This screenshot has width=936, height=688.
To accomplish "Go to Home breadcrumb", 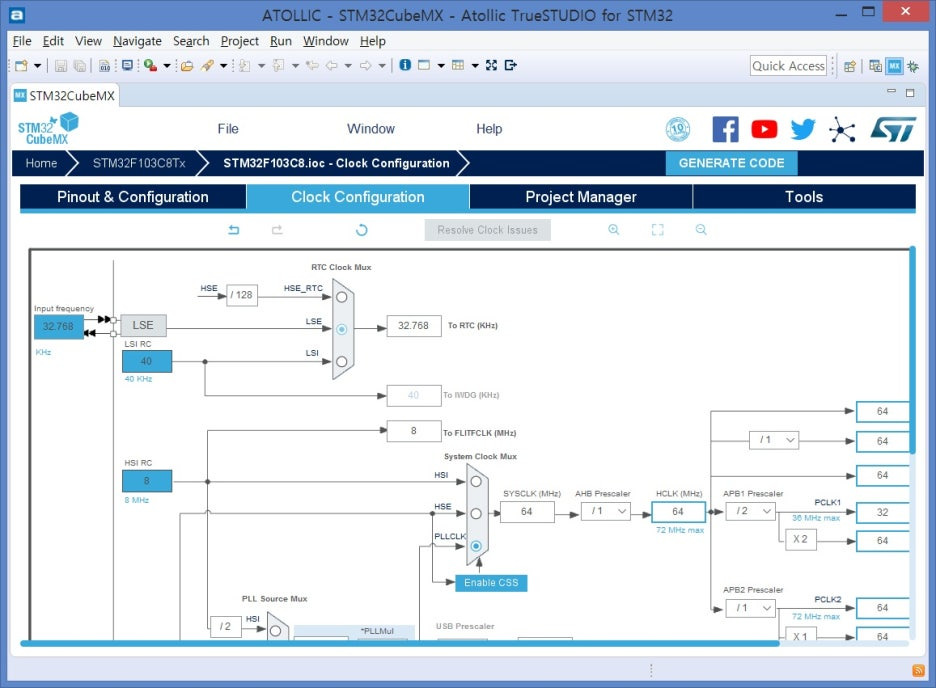I will coord(41,163).
